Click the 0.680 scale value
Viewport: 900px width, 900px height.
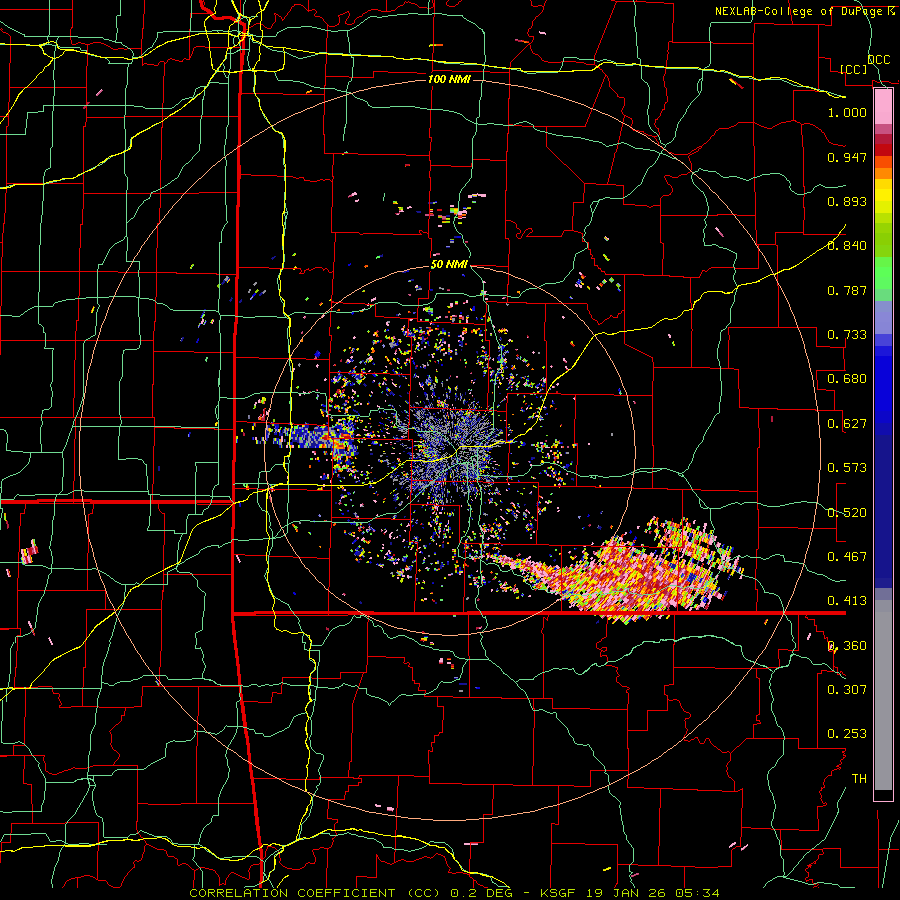point(847,378)
